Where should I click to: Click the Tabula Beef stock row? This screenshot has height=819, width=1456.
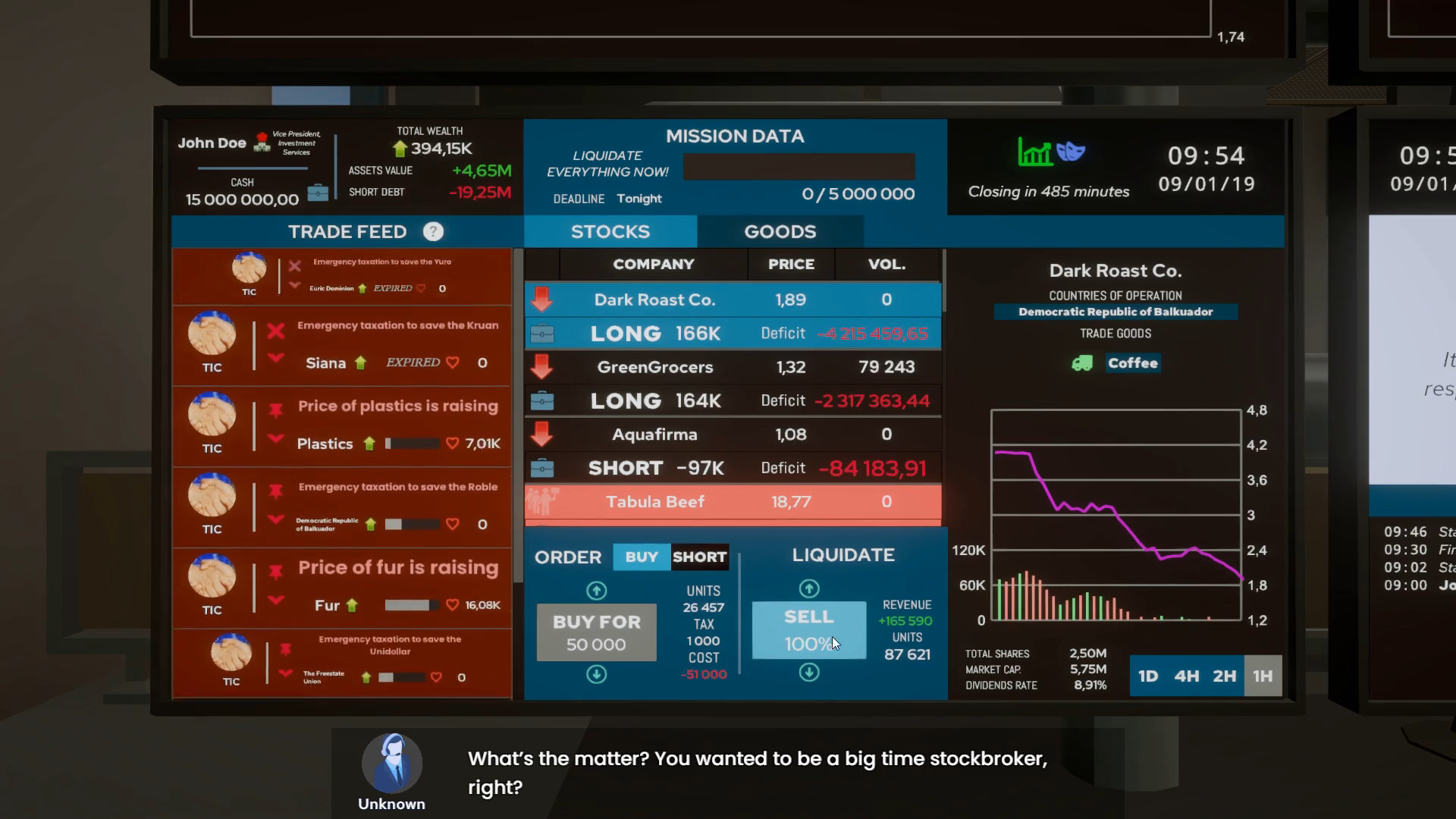coord(734,501)
